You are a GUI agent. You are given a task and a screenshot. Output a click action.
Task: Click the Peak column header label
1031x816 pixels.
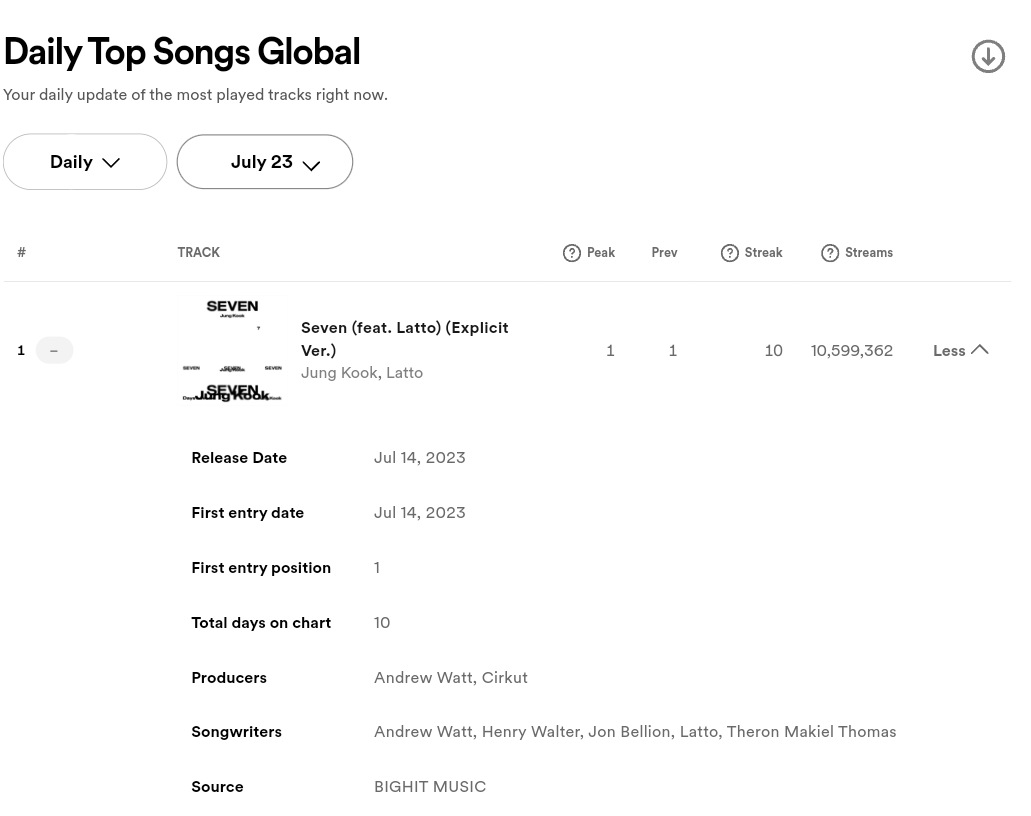pos(601,252)
